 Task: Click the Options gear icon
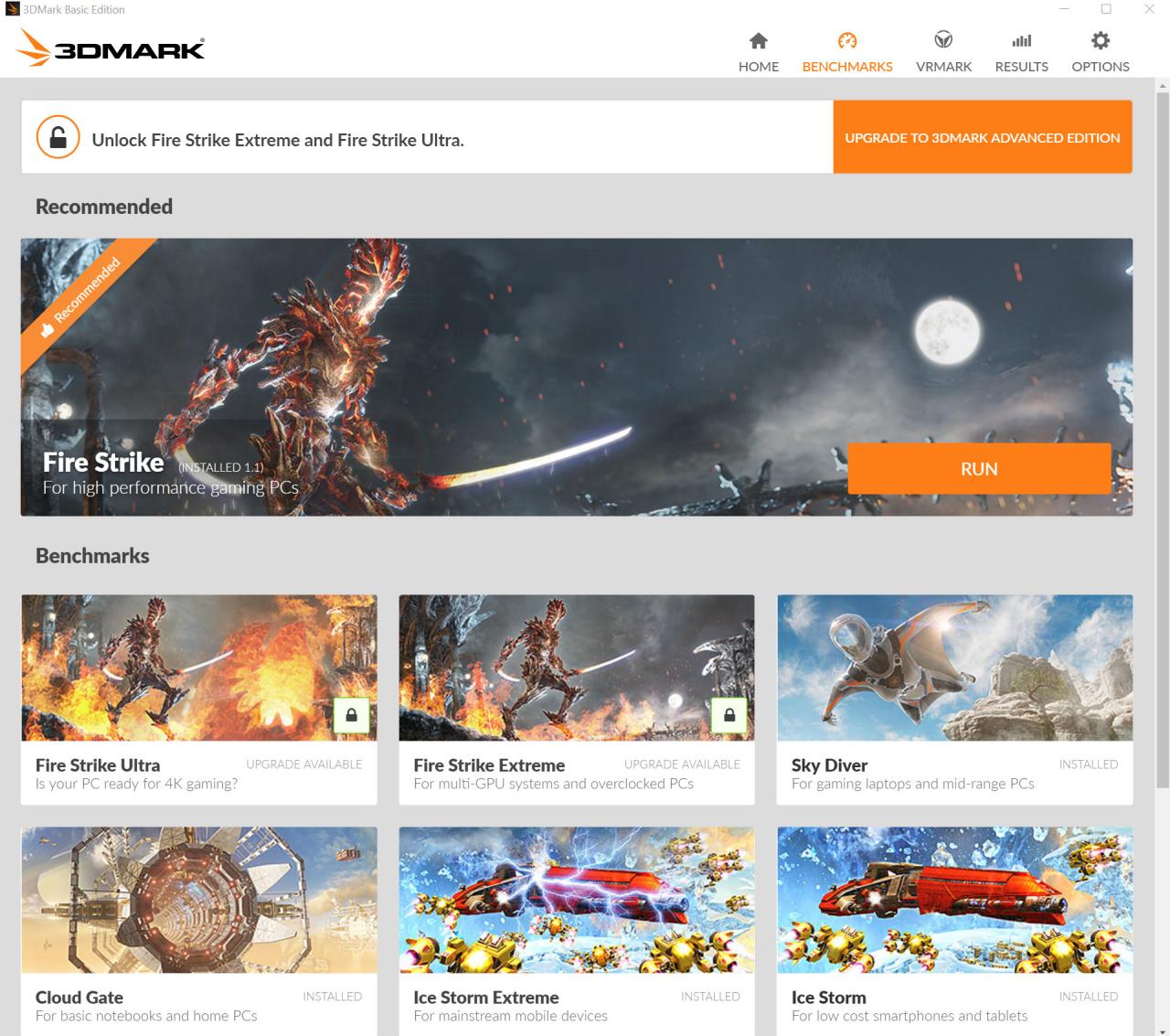click(1101, 40)
